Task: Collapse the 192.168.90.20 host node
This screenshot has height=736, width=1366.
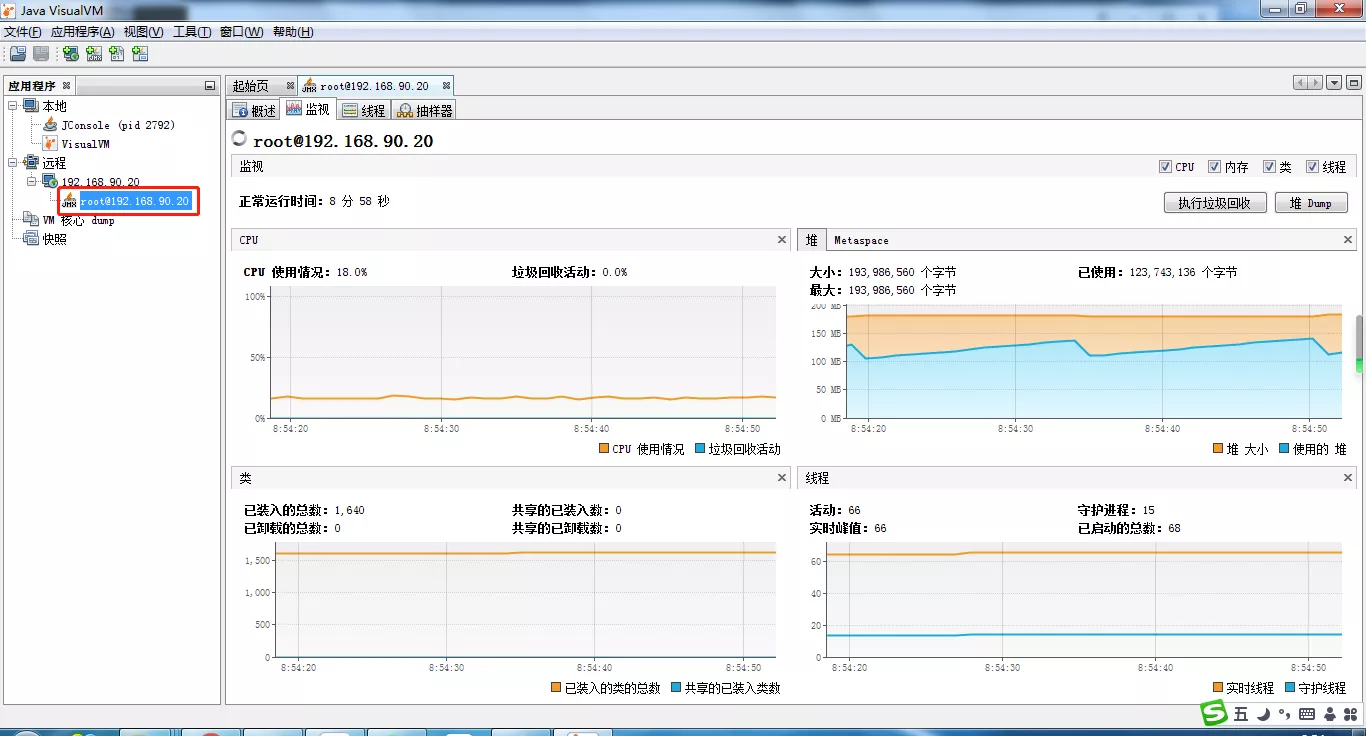Action: pyautogui.click(x=32, y=182)
